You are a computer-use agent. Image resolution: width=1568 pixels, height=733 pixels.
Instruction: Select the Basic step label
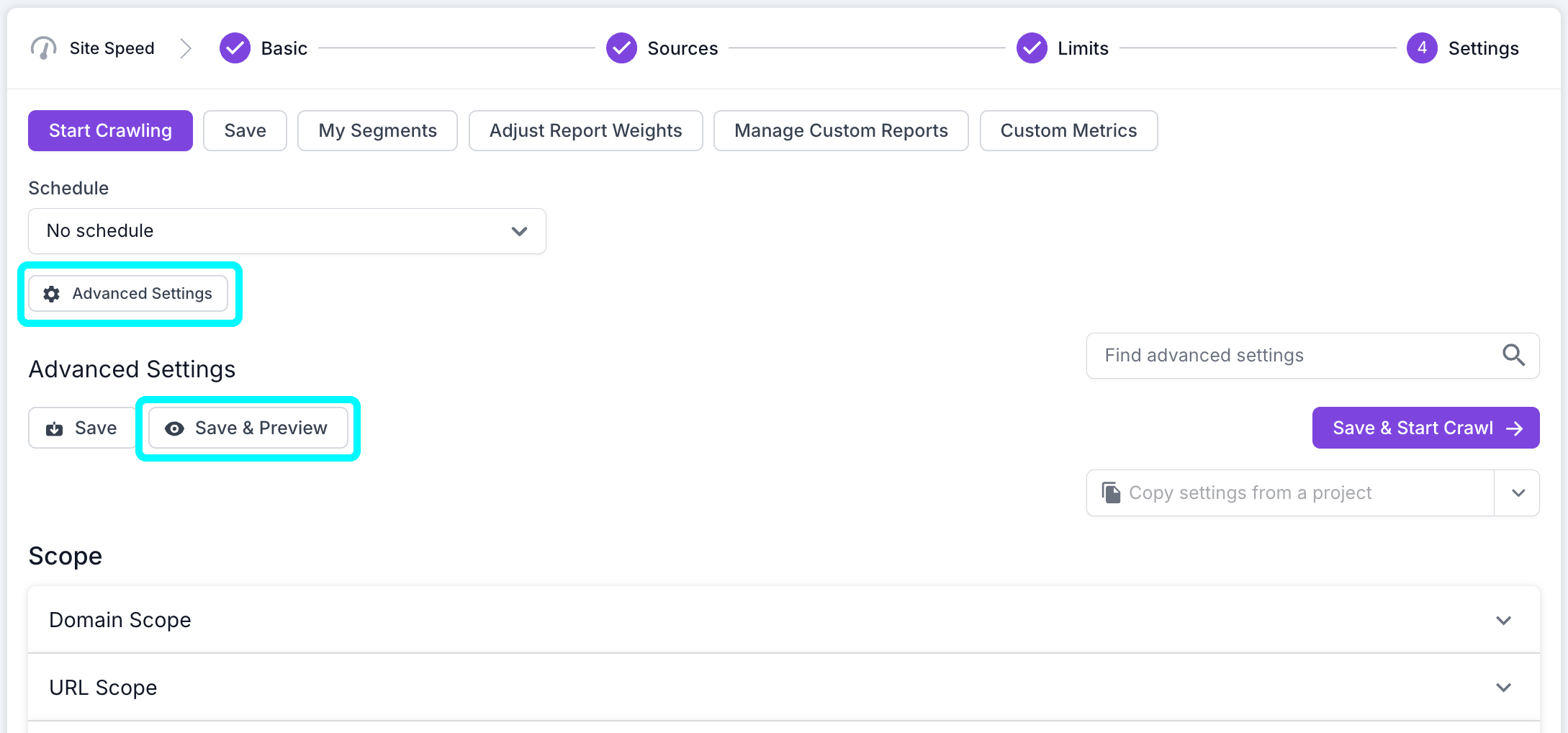pos(284,48)
